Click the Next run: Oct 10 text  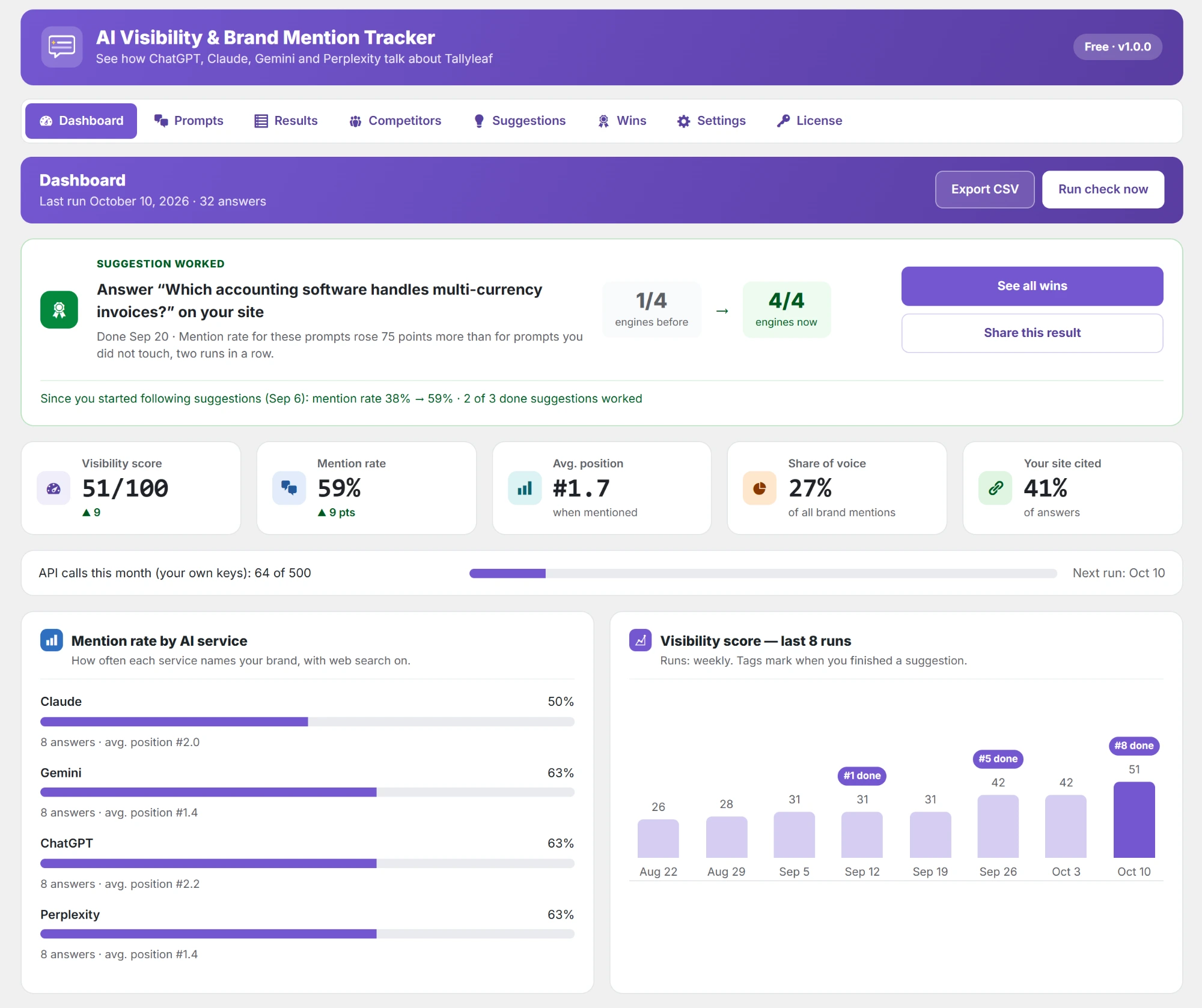coord(1118,574)
